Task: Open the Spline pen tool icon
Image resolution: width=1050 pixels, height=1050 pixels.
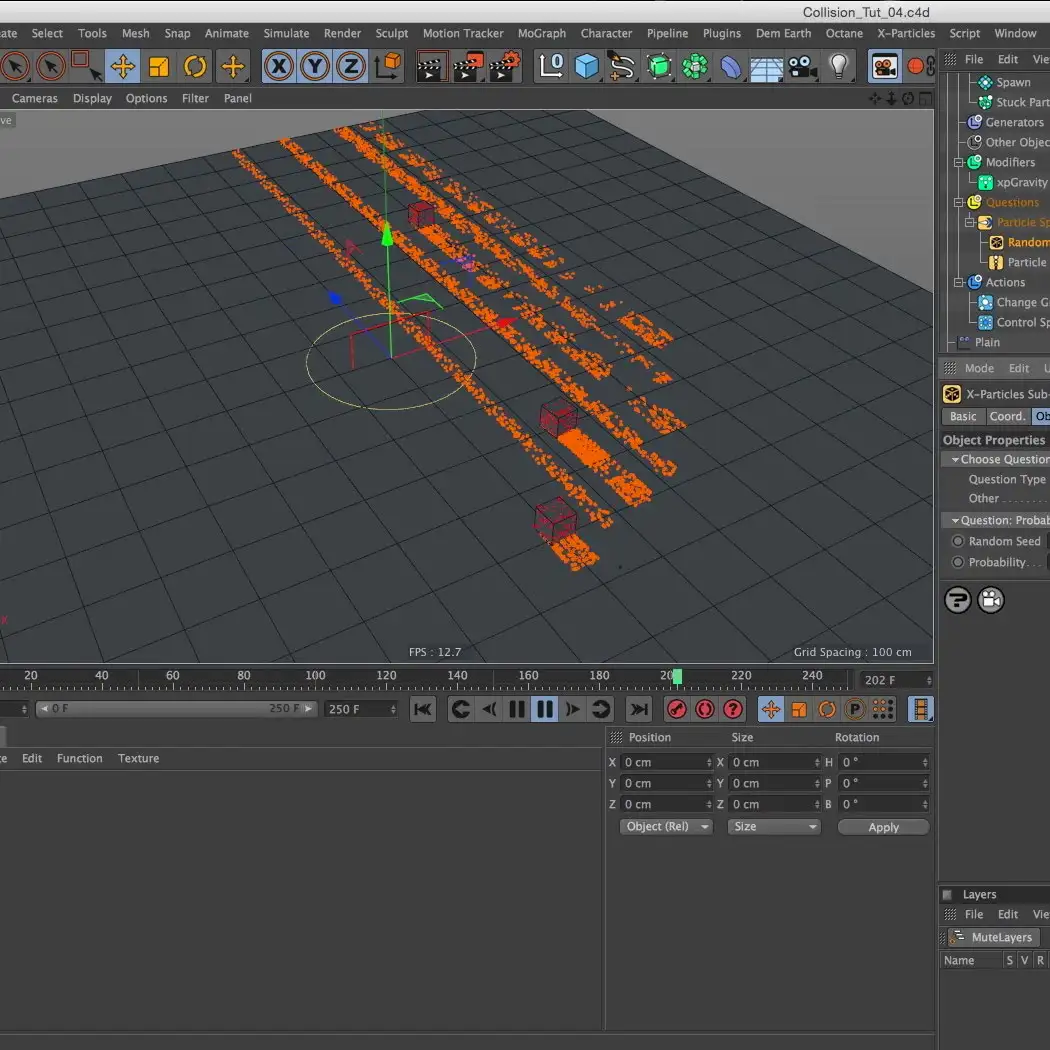Action: point(622,66)
